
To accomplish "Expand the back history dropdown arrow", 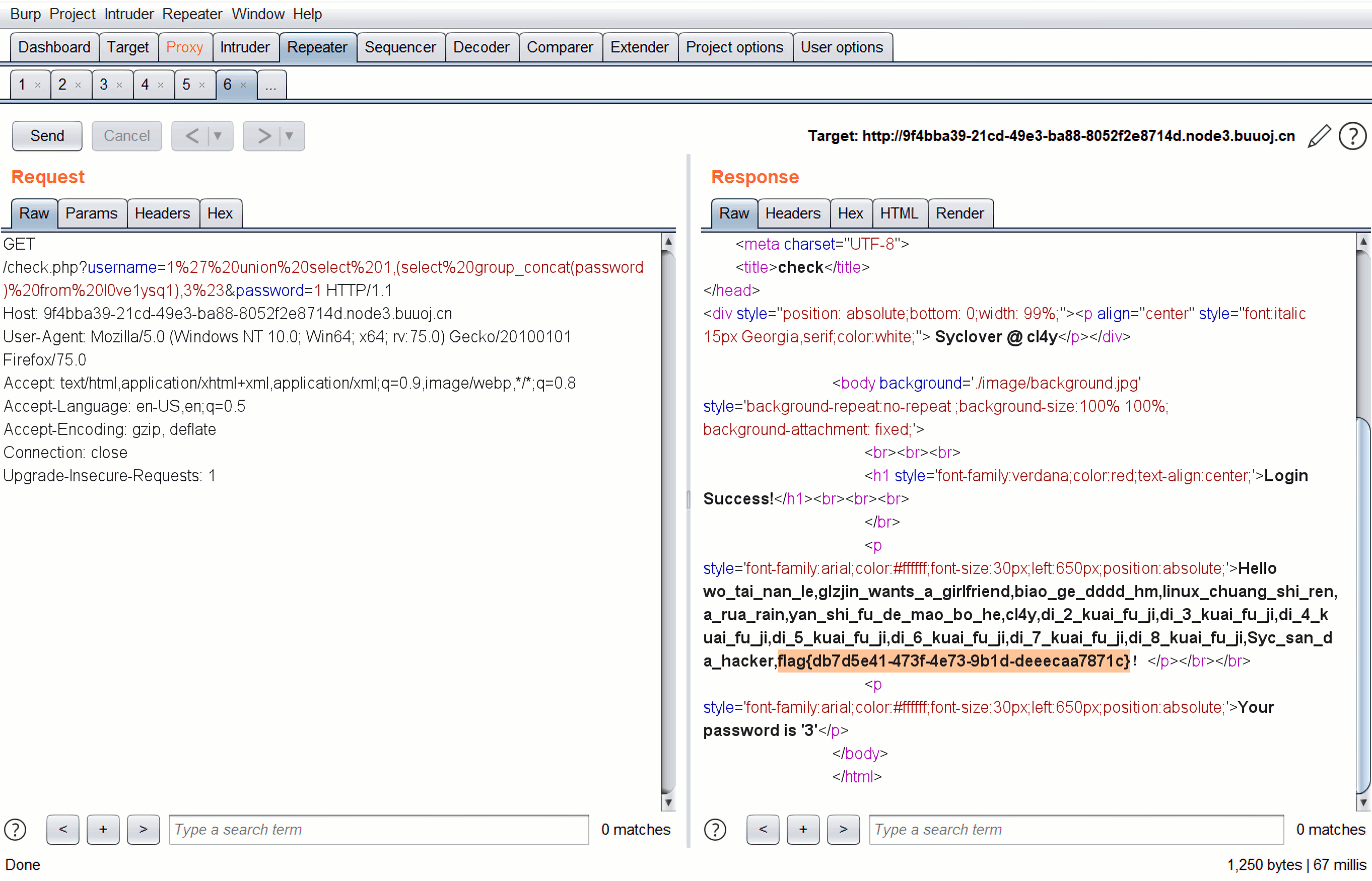I will pos(218,136).
